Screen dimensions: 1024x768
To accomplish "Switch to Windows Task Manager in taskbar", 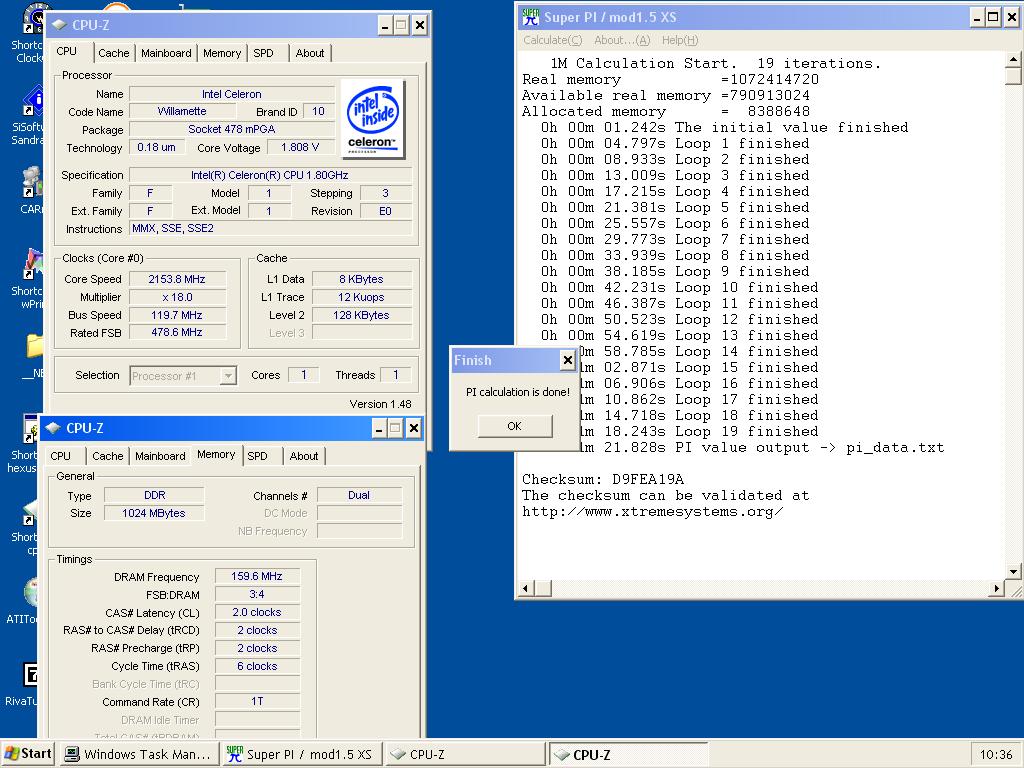I will click(x=139, y=754).
